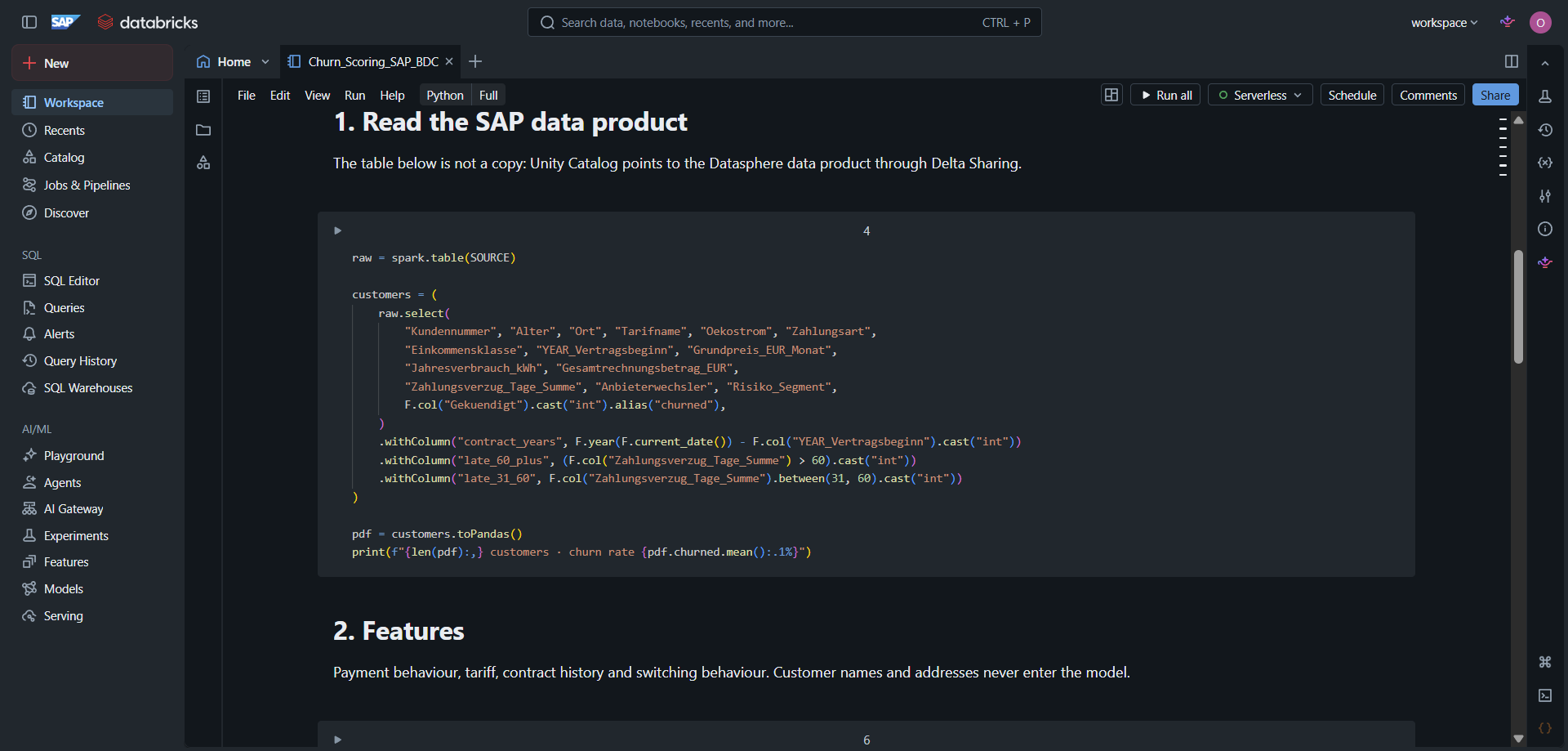The image size is (1568, 751).
Task: Switch to the Home tab
Action: click(224, 61)
